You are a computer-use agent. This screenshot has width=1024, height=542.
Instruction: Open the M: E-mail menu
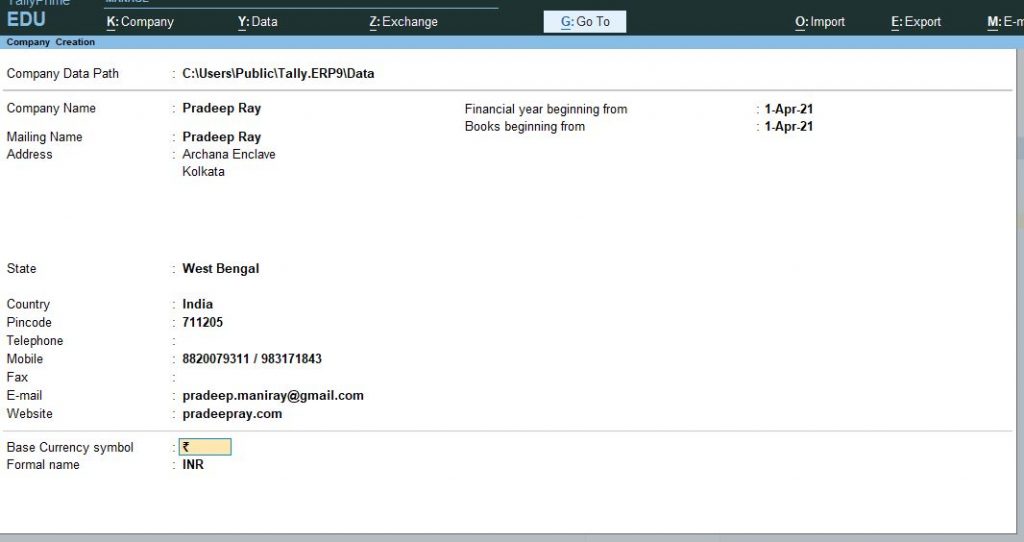[x=1005, y=22]
